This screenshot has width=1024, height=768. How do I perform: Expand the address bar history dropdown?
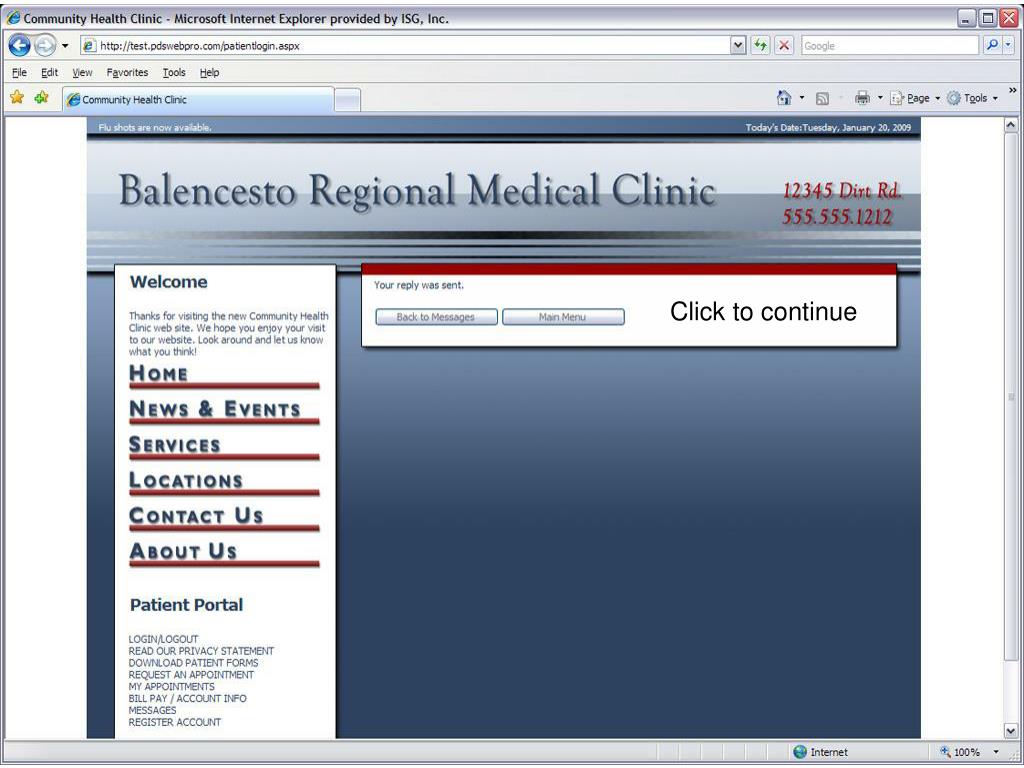click(x=738, y=46)
